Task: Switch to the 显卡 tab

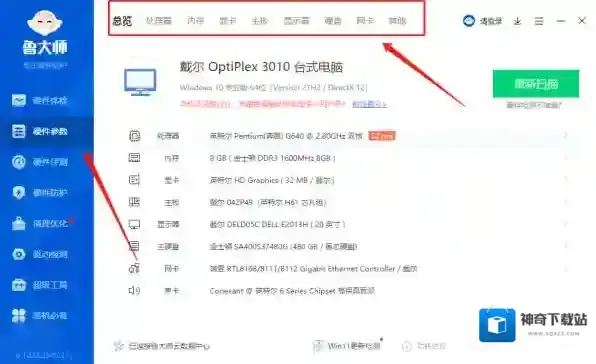Action: click(x=228, y=21)
